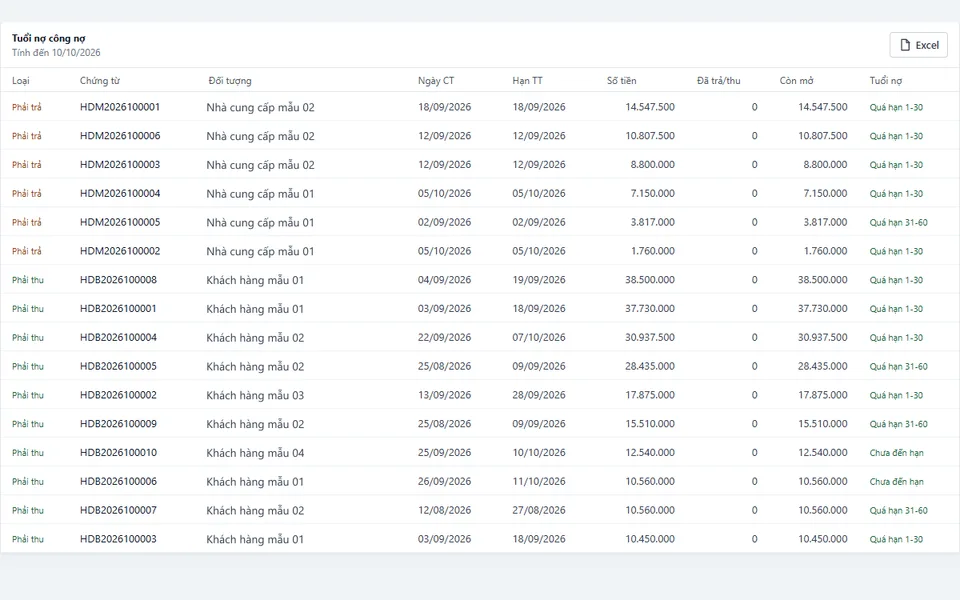Select voucher HDB2026100005
Screen dimensions: 960x600
click(118, 366)
